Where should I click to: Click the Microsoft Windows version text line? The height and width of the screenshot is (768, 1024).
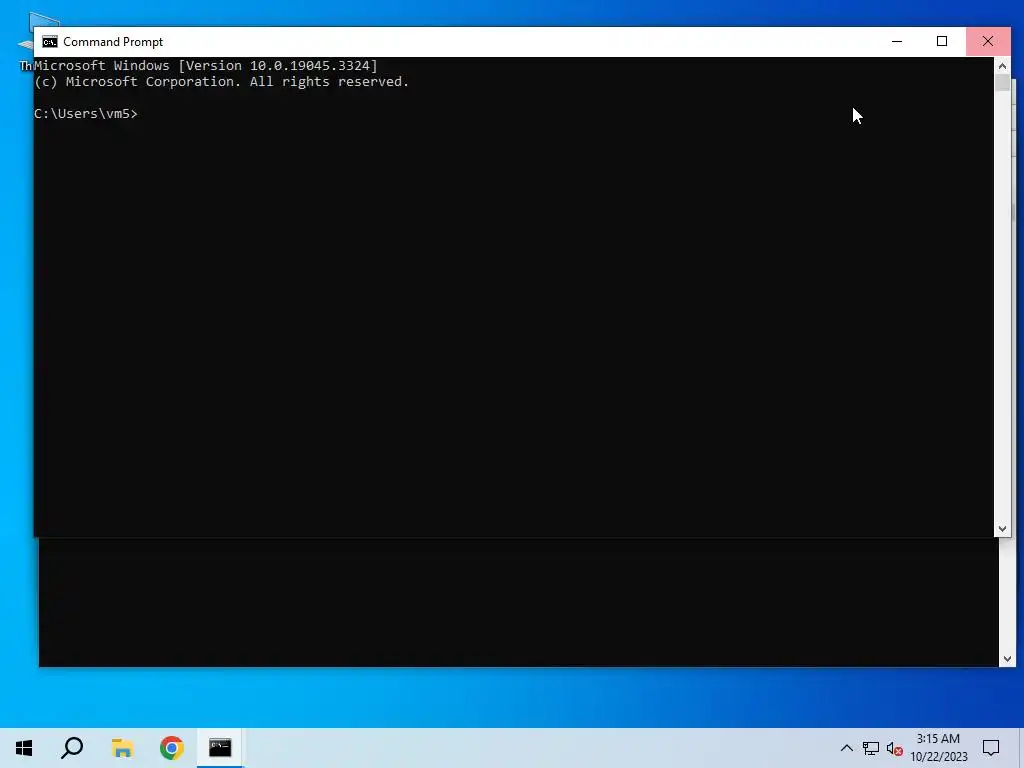point(206,65)
